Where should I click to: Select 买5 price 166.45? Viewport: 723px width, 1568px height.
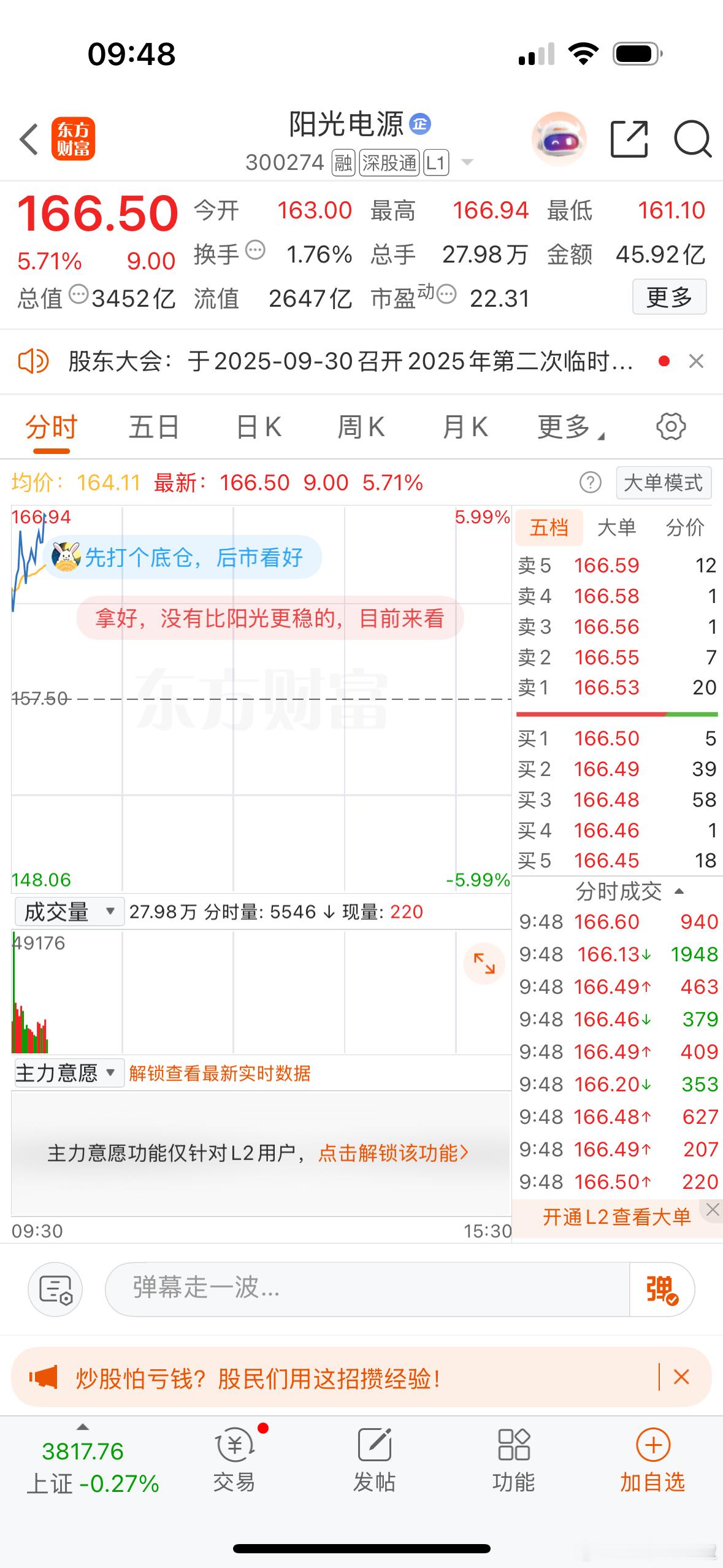[606, 860]
